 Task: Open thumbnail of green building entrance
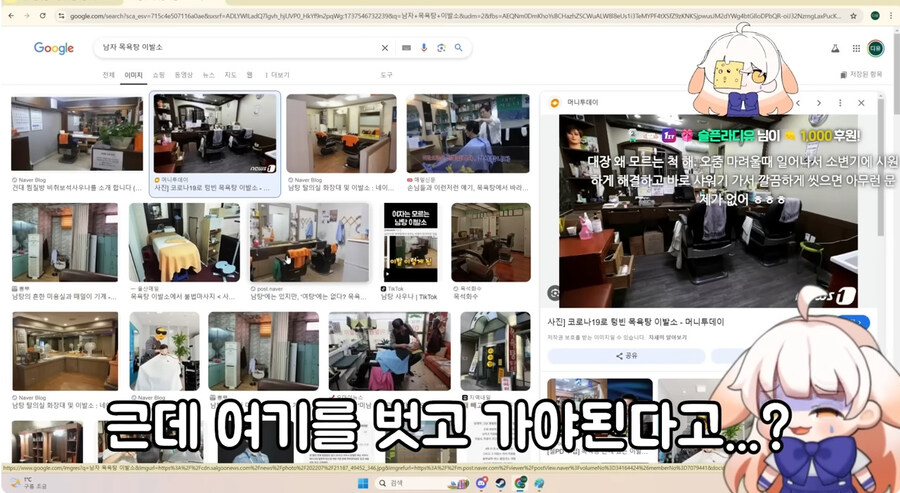pyautogui.click(x=495, y=351)
